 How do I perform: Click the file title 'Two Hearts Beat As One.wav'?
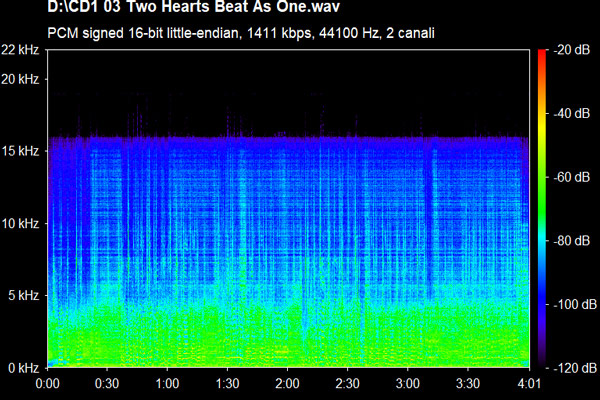tap(194, 7)
